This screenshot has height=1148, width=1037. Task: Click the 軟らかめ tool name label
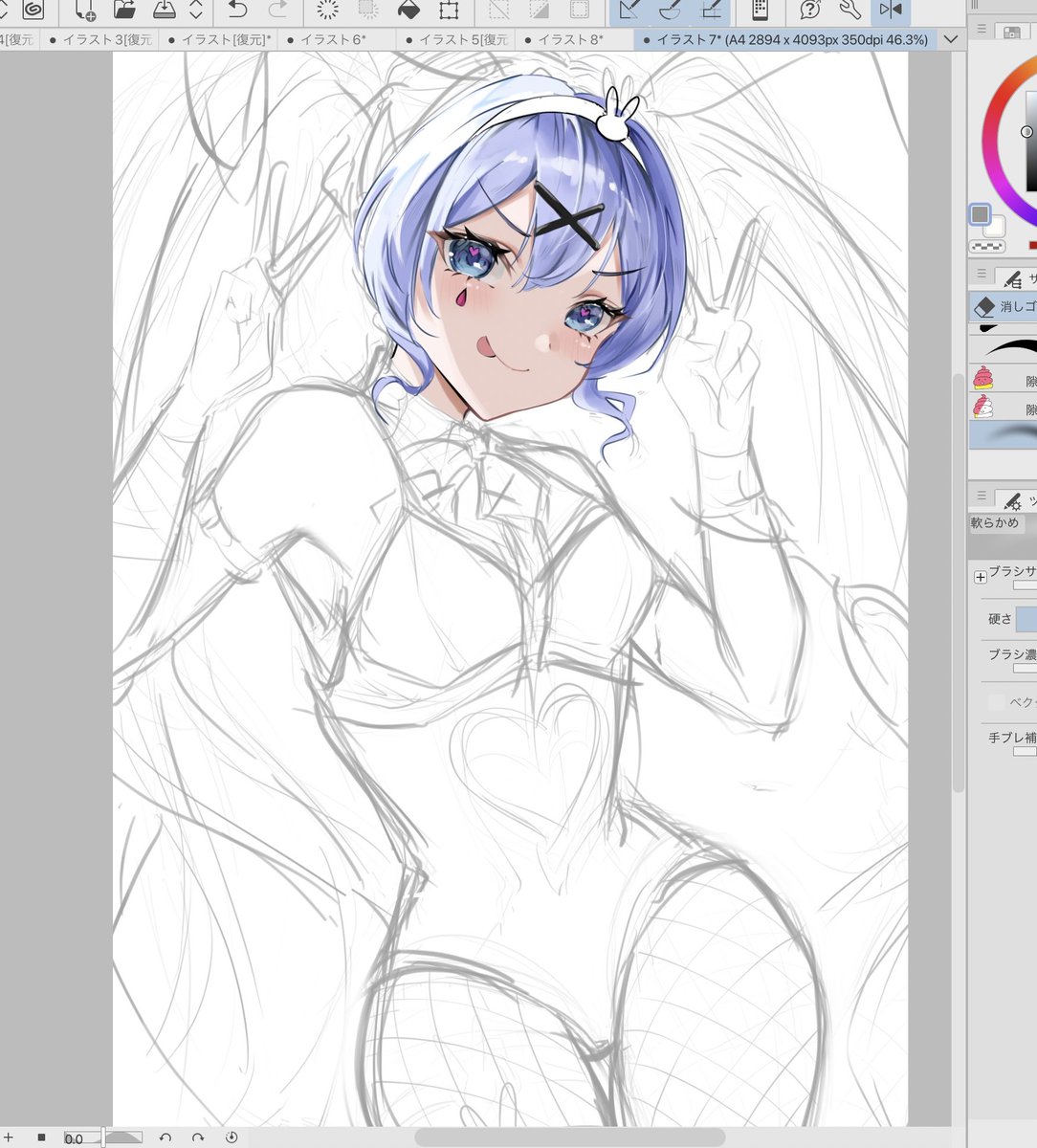pyautogui.click(x=995, y=523)
